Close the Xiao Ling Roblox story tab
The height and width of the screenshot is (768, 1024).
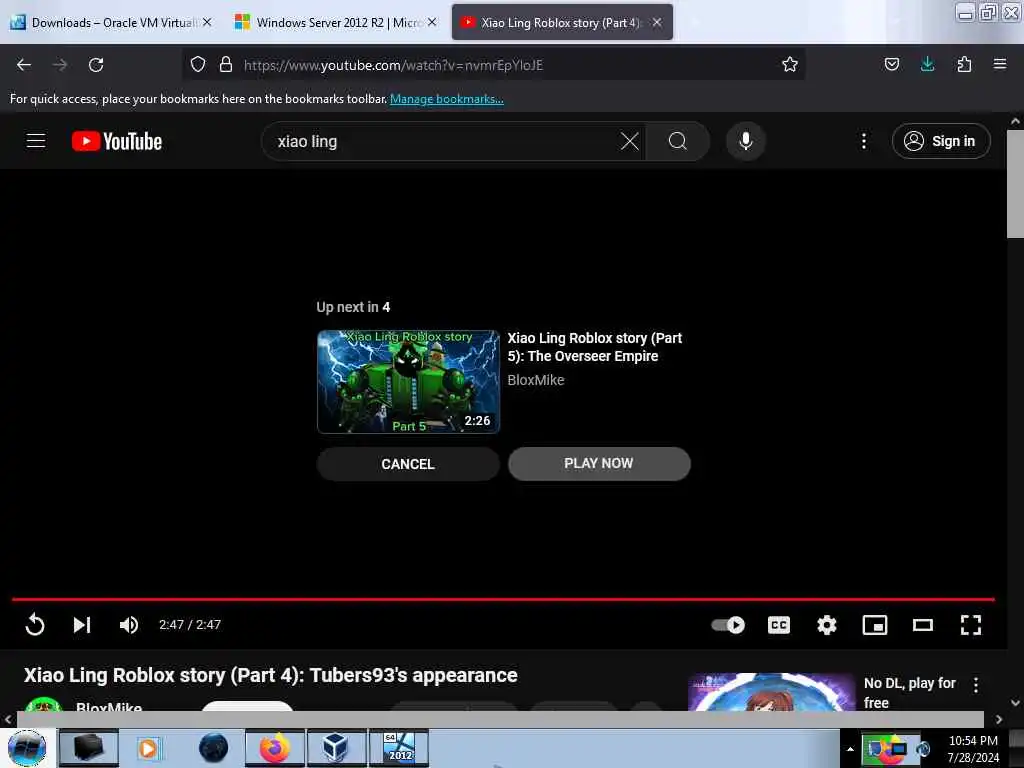pyautogui.click(x=657, y=22)
